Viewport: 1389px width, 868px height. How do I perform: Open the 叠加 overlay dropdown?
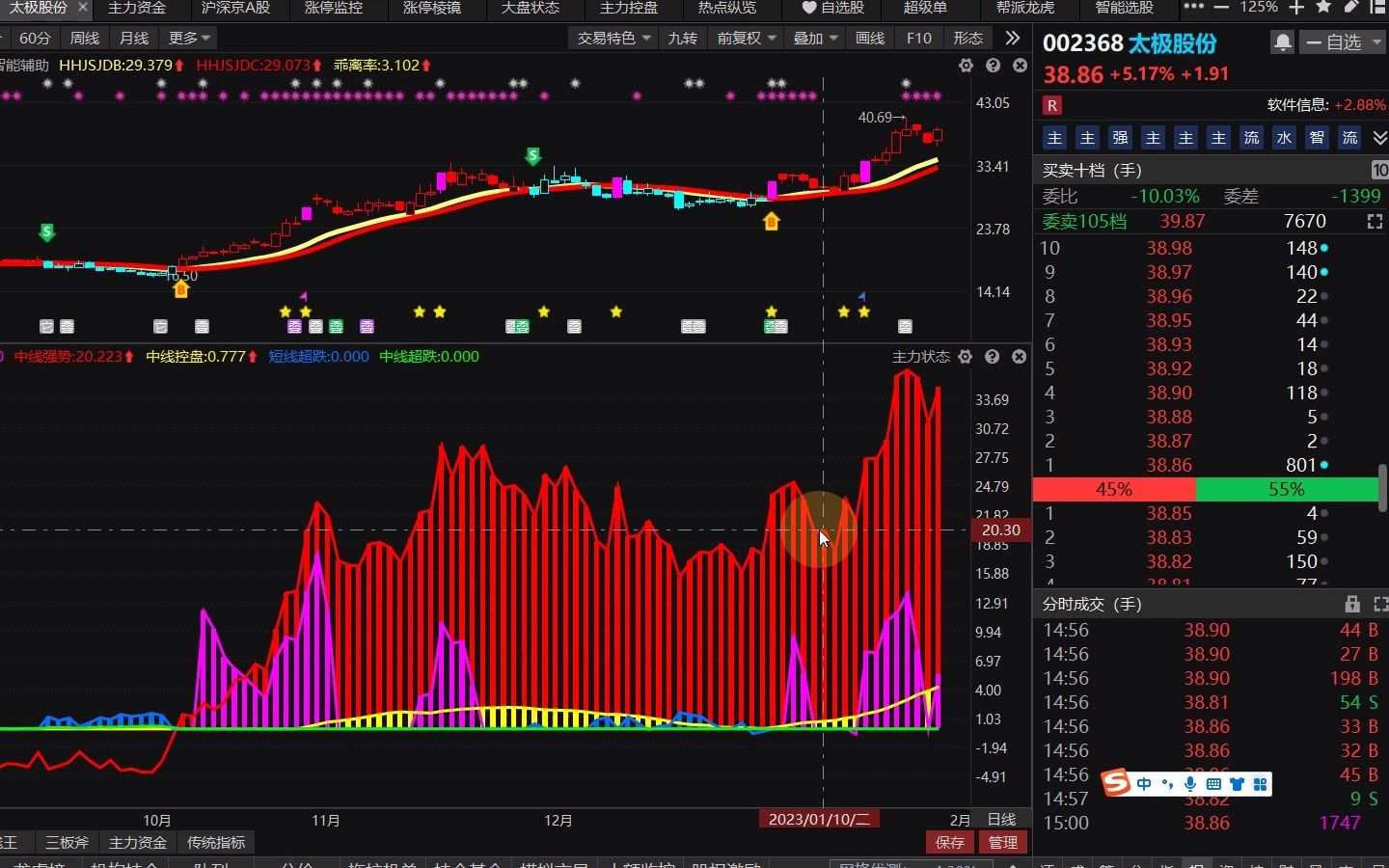point(815,39)
